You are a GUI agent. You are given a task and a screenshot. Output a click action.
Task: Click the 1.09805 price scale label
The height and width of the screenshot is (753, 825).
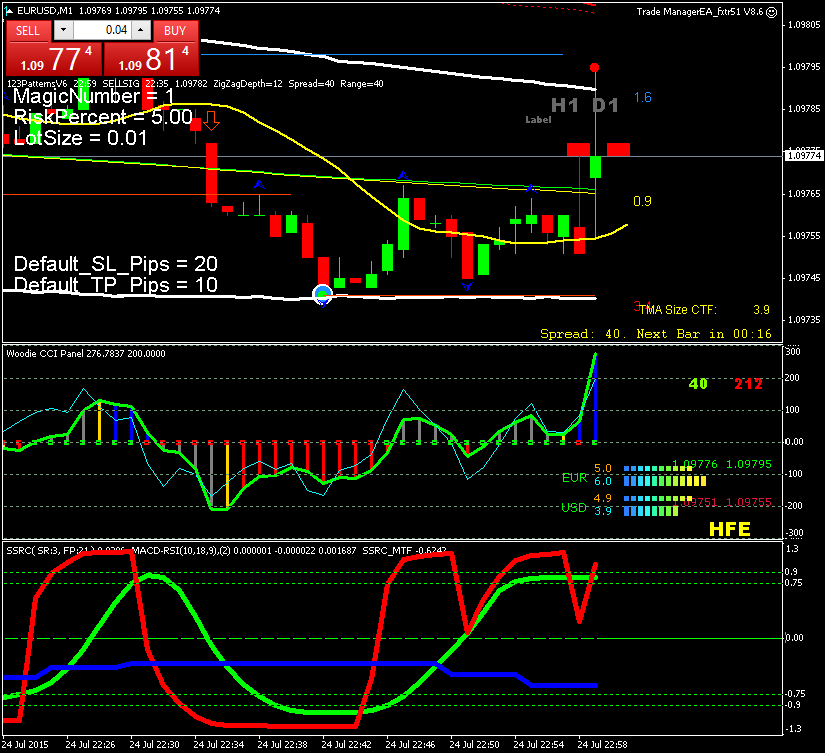[x=804, y=25]
